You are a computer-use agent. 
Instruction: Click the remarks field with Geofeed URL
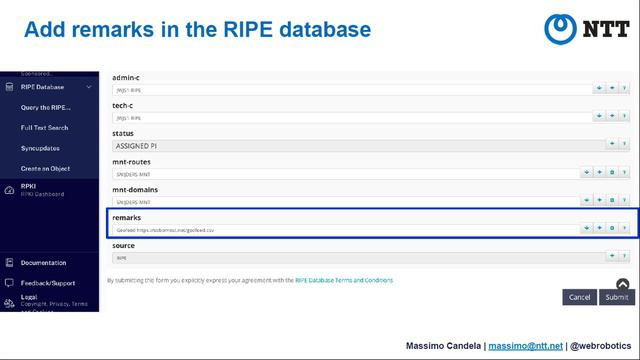tap(346, 230)
